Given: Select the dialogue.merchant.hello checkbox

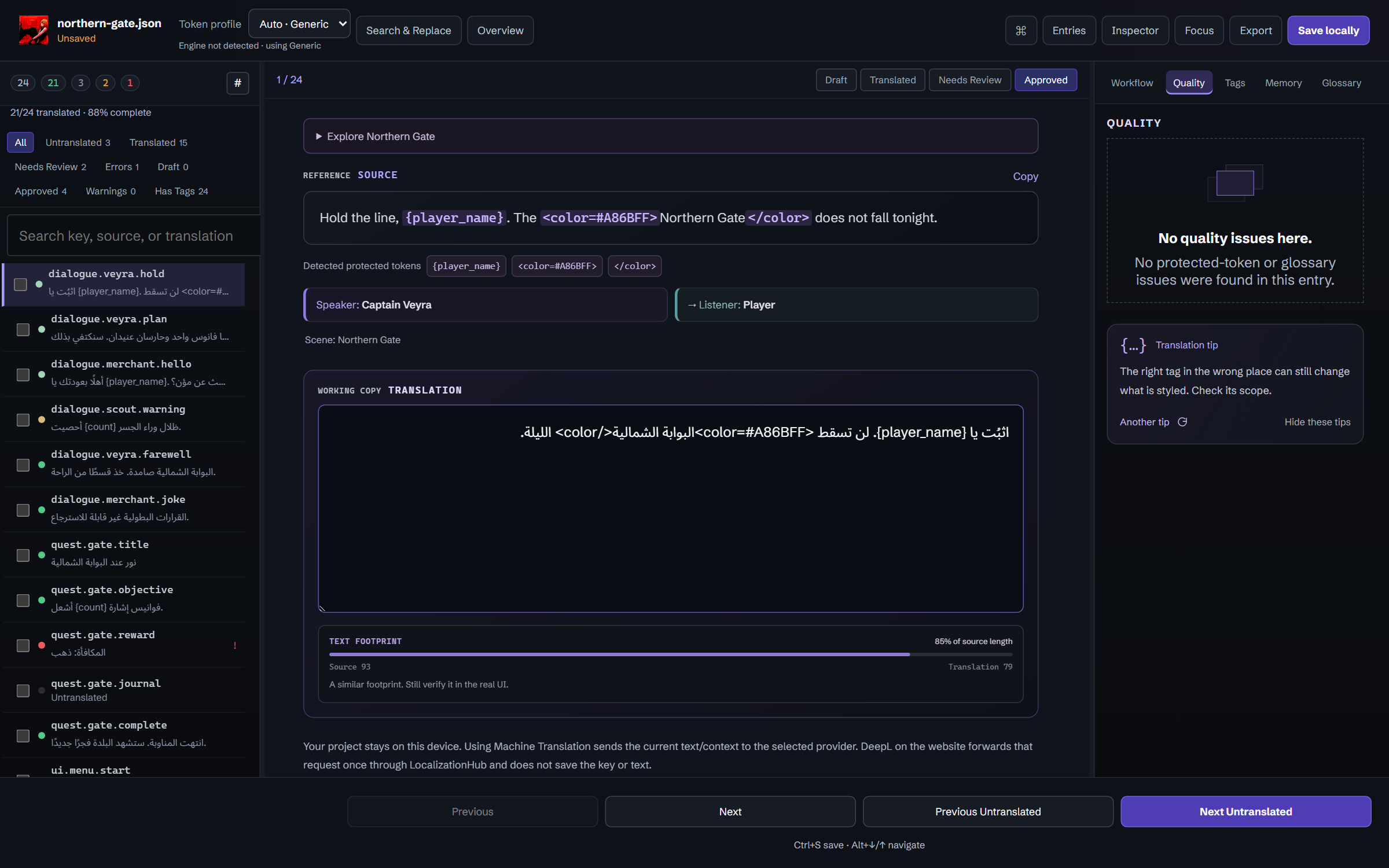Looking at the screenshot, I should pos(23,374).
